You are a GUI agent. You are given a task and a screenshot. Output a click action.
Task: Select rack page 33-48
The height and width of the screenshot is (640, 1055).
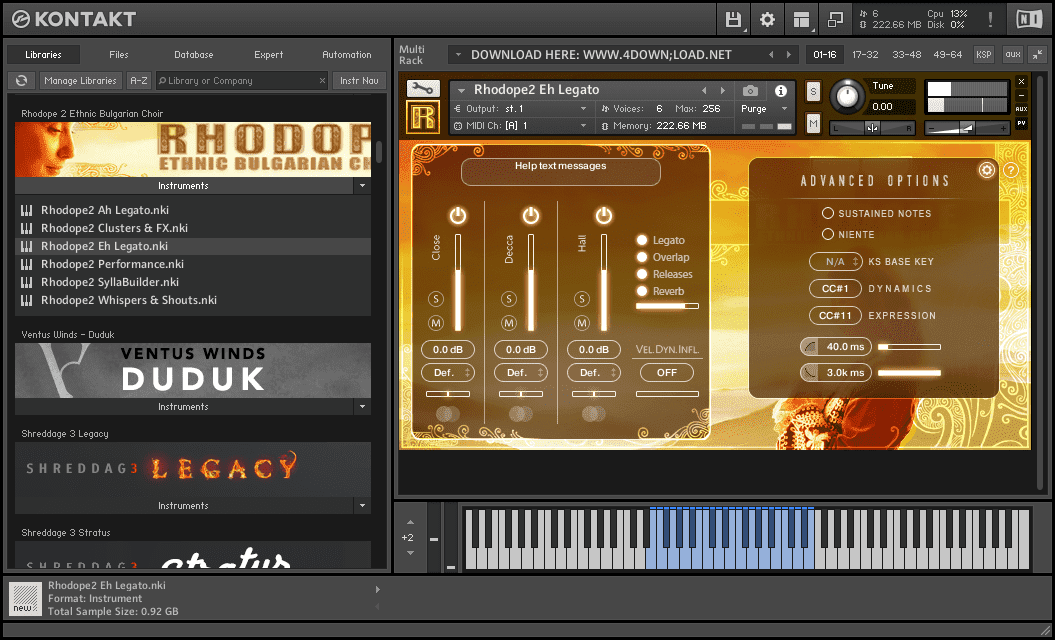click(x=906, y=55)
